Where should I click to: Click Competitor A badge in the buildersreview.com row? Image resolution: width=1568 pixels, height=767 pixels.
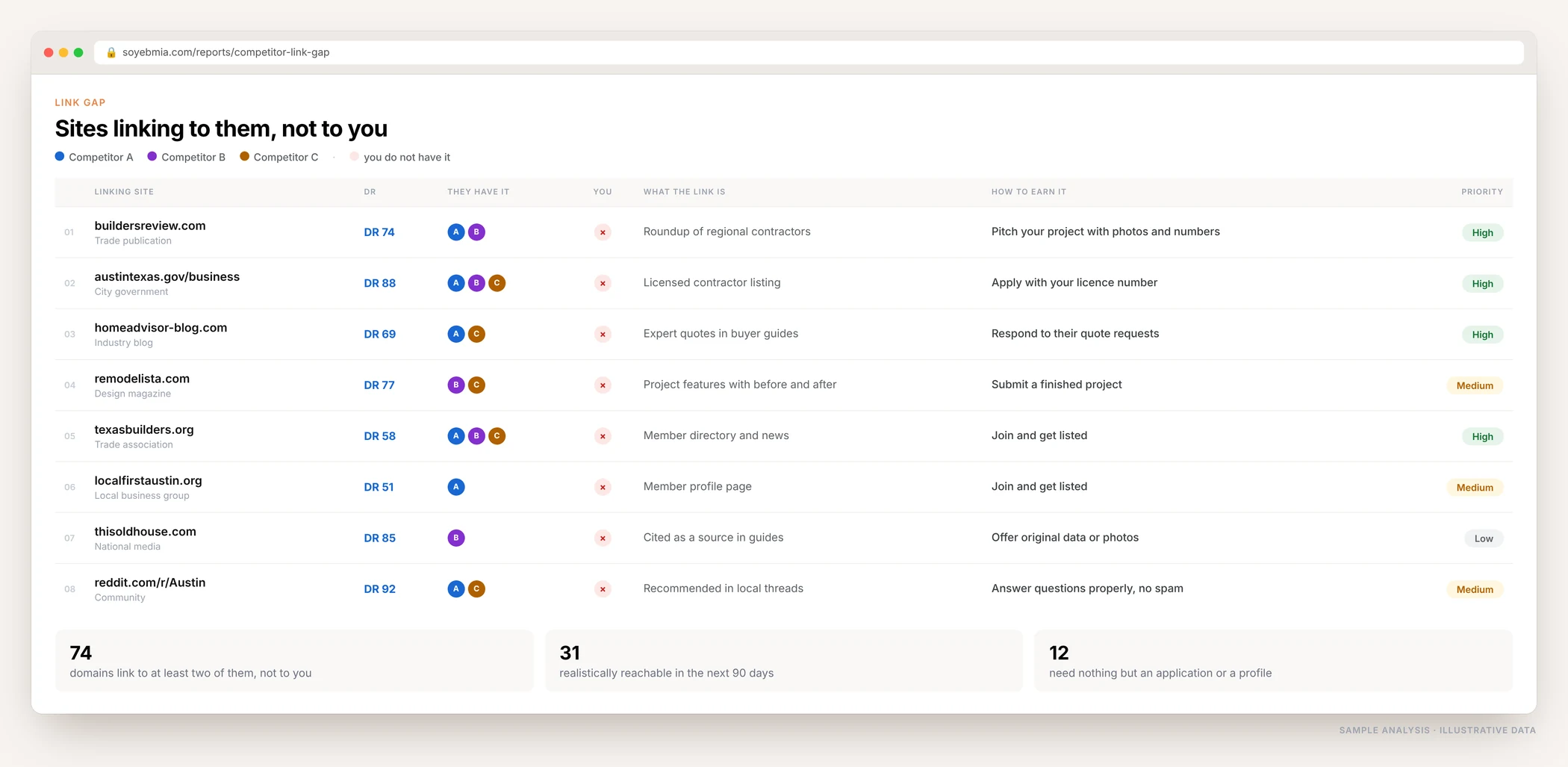456,232
